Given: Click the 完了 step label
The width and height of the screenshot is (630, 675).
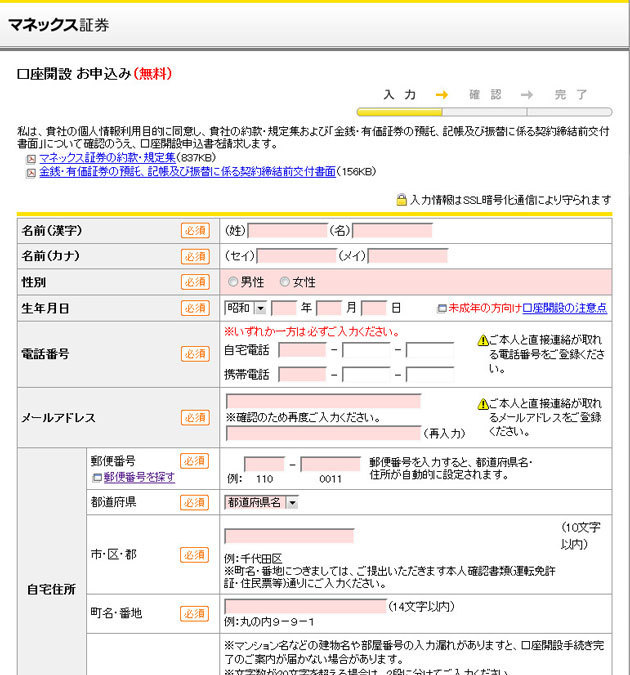Looking at the screenshot, I should (571, 95).
